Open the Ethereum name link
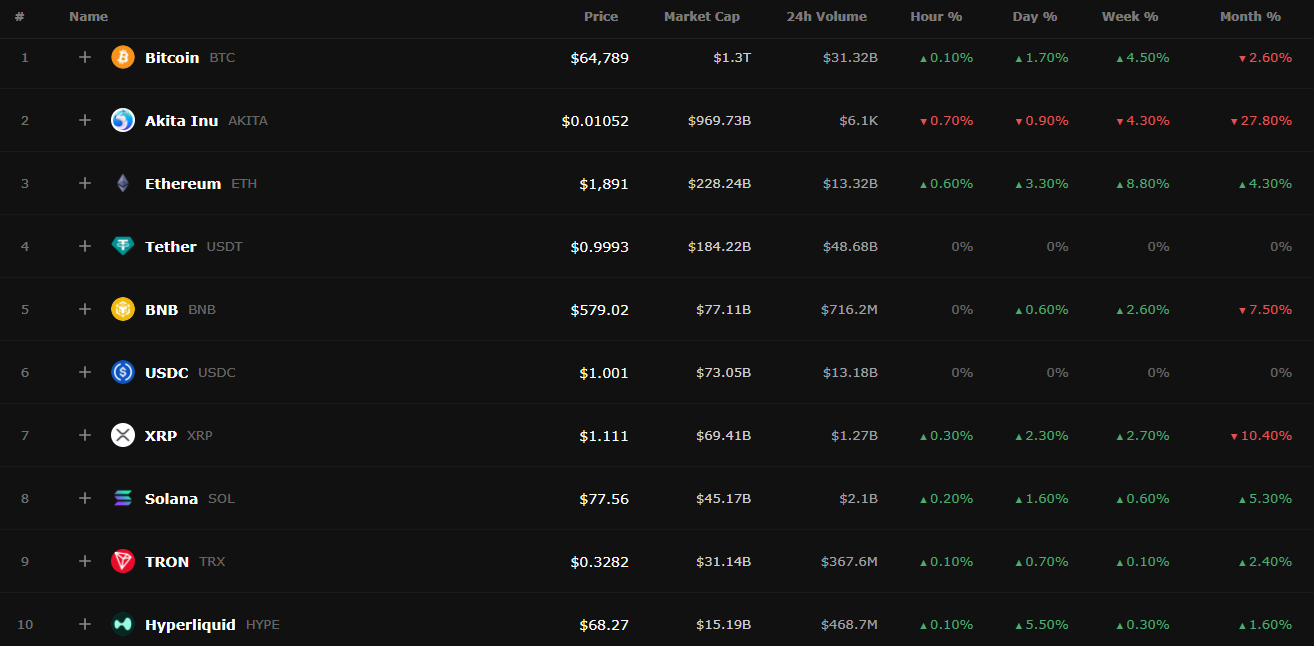 [x=183, y=184]
